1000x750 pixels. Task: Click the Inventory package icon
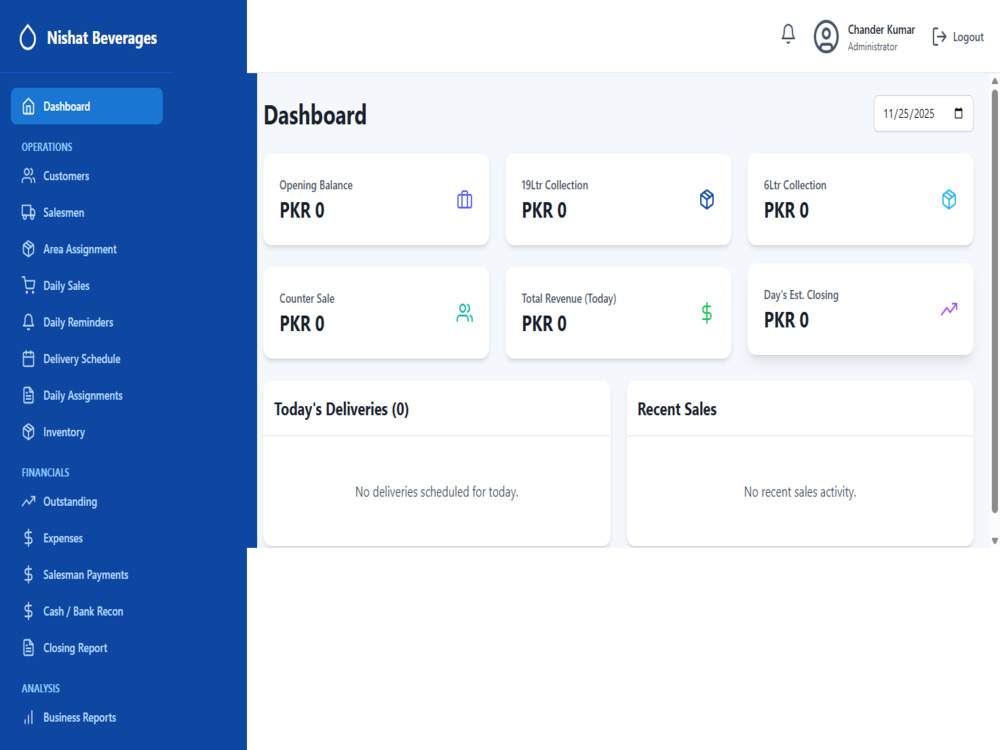pyautogui.click(x=28, y=432)
